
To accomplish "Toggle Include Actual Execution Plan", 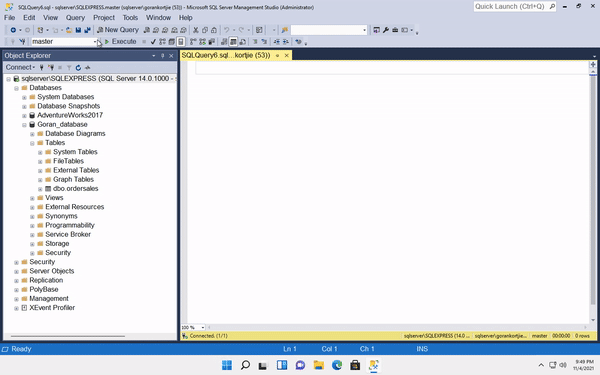I will tap(193, 41).
